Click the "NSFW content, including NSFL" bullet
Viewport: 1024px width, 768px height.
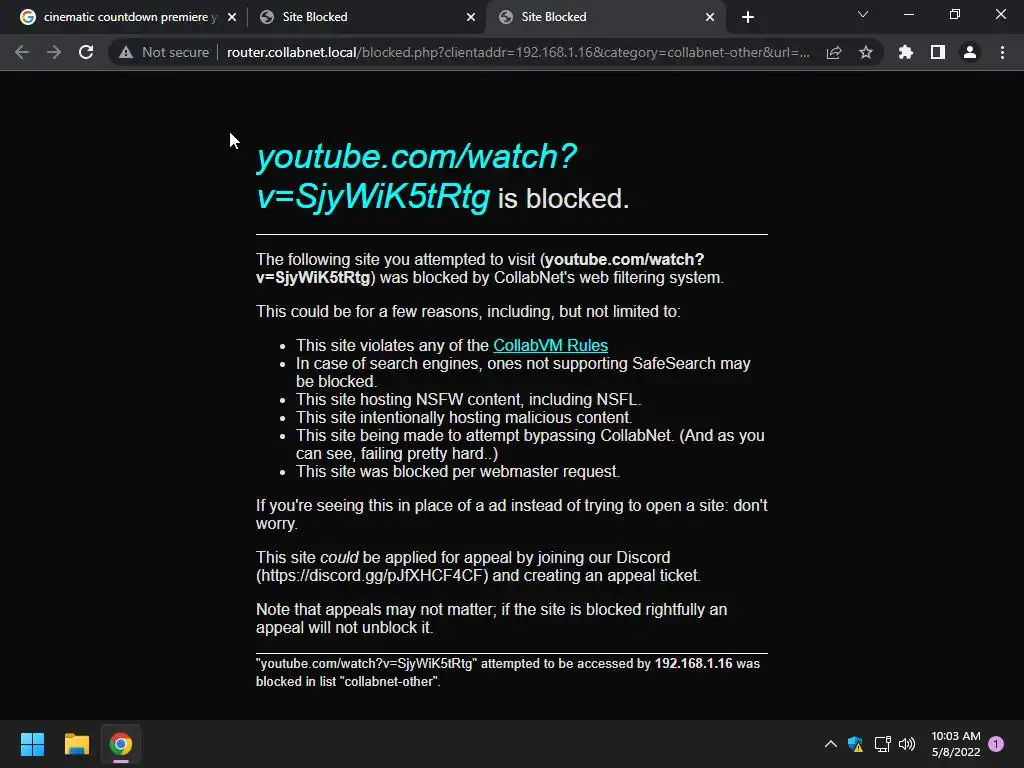coord(468,400)
